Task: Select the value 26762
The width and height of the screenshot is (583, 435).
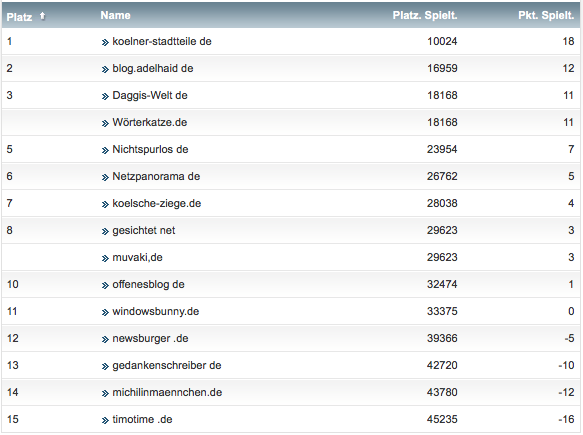Action: pos(442,176)
